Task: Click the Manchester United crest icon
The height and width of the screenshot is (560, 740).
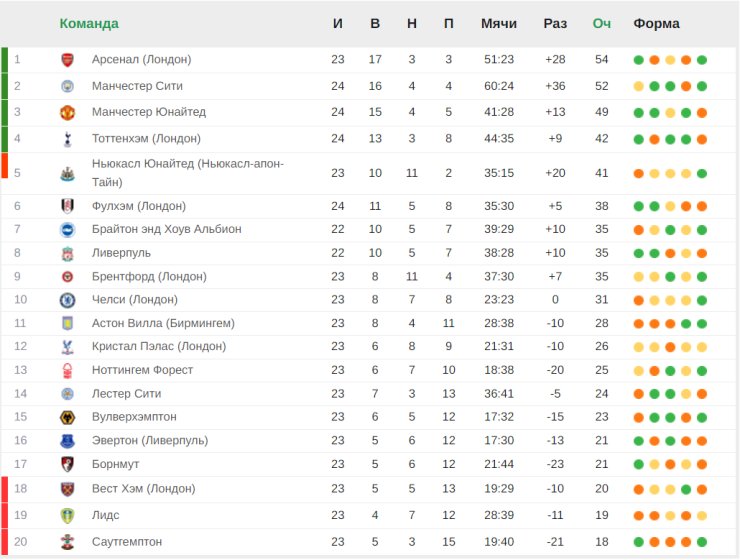Action: point(67,113)
